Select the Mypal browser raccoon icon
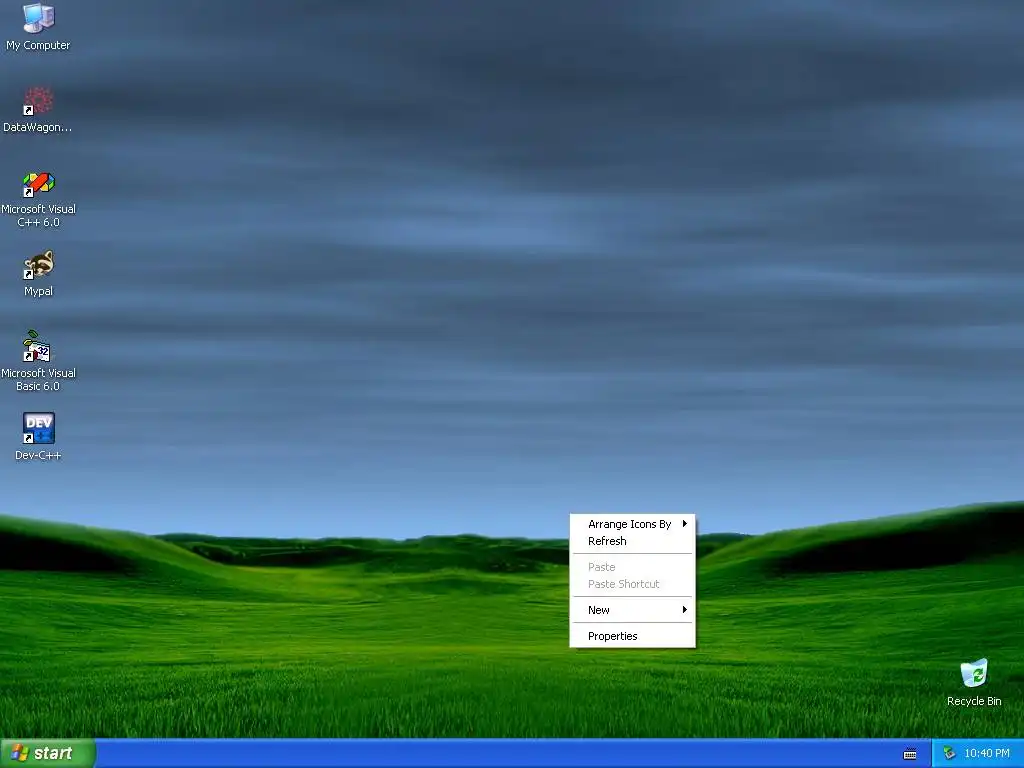Image resolution: width=1024 pixels, height=768 pixels. pos(39,265)
